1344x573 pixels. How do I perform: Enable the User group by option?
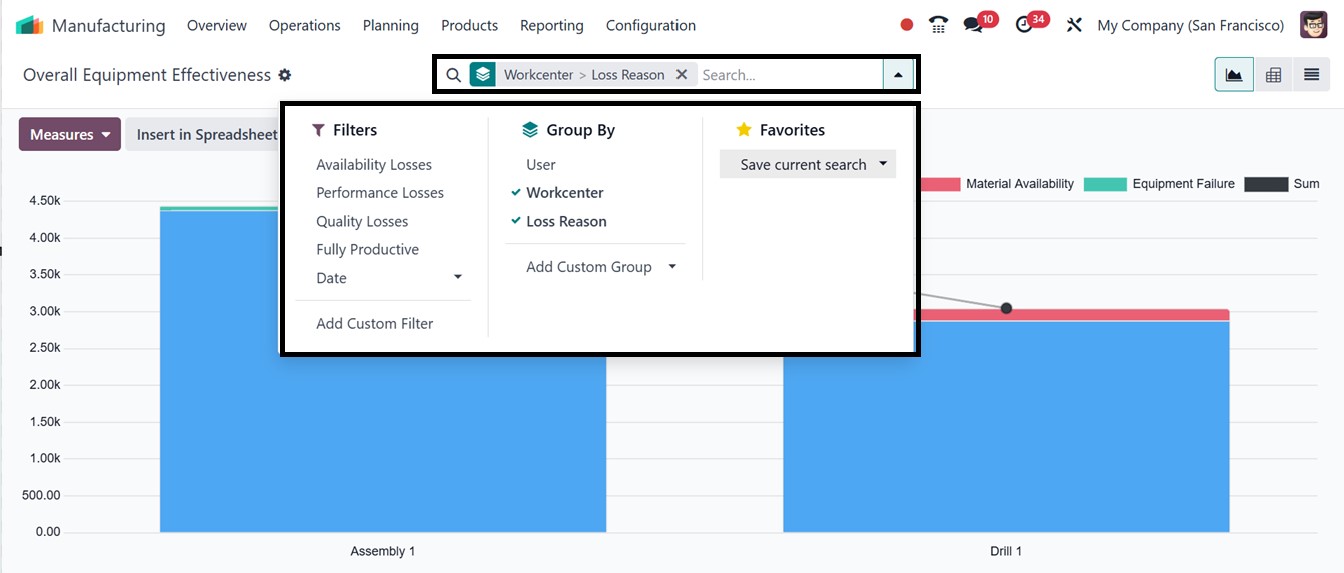tap(540, 165)
